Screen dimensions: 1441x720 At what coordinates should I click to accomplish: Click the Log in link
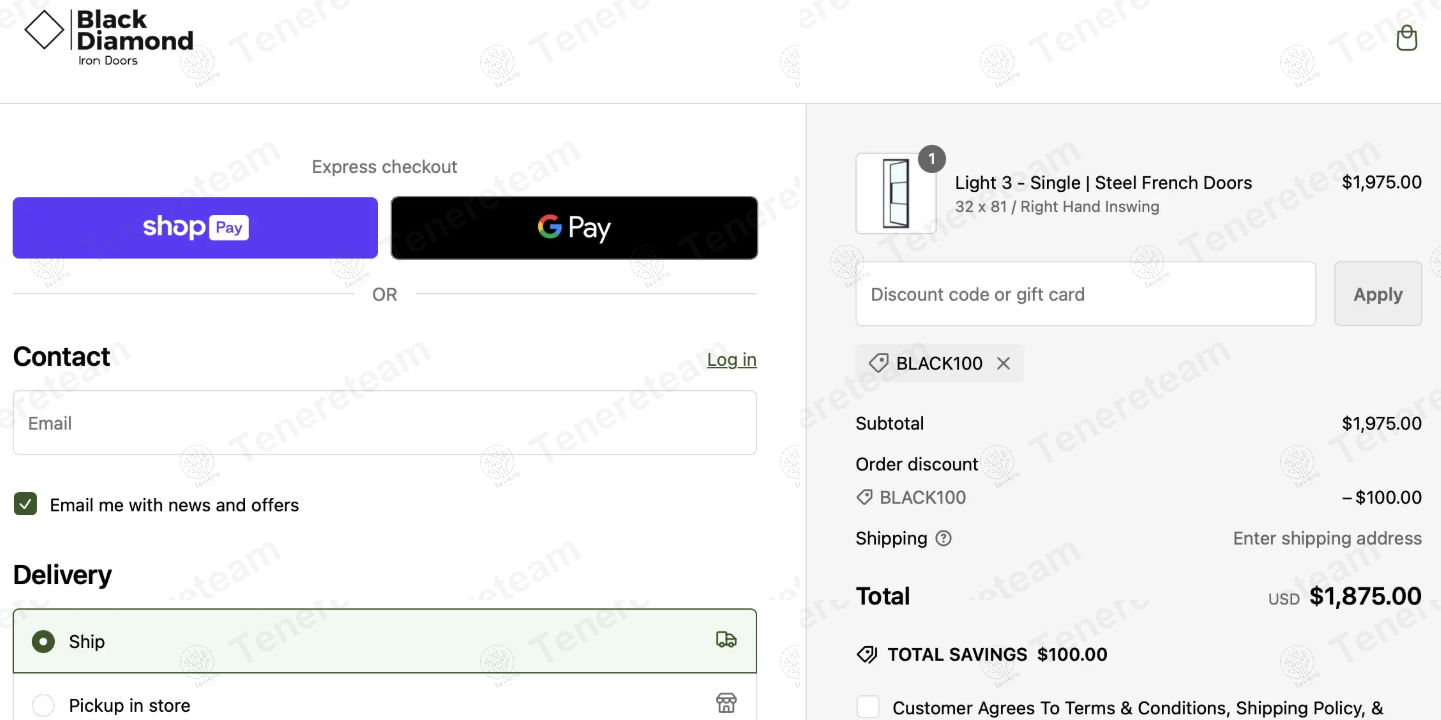(731, 360)
